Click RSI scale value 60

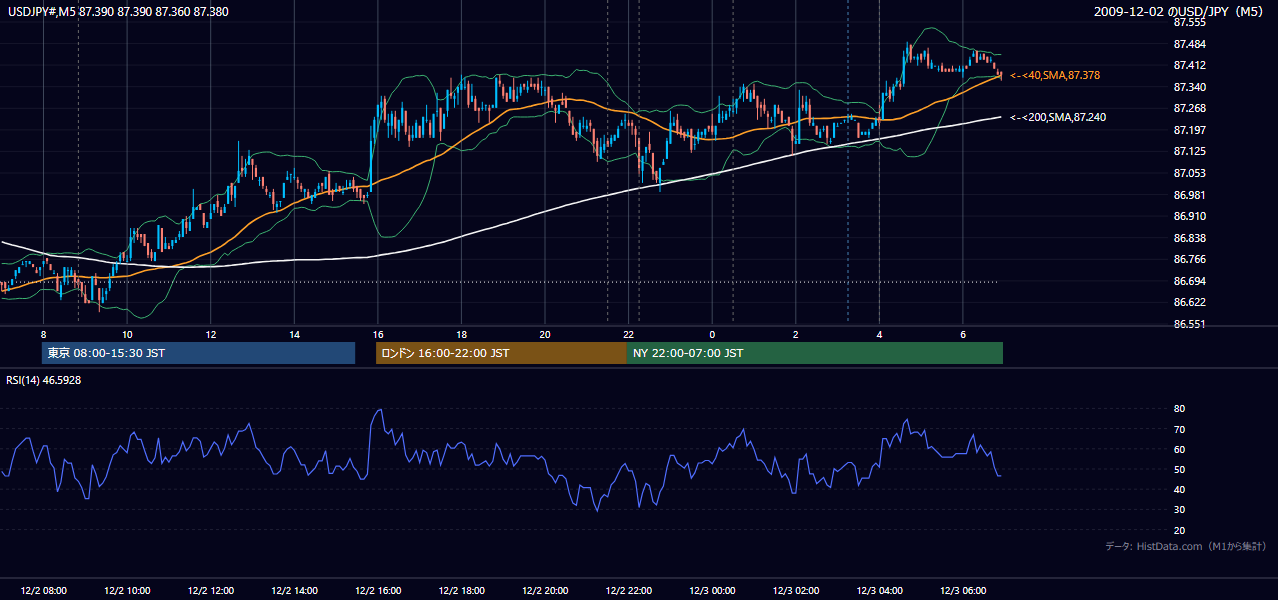[1180, 449]
